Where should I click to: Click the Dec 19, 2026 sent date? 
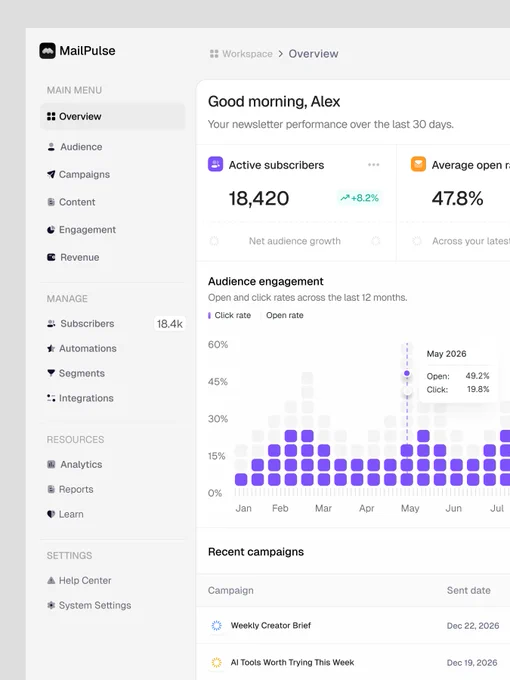(x=472, y=663)
